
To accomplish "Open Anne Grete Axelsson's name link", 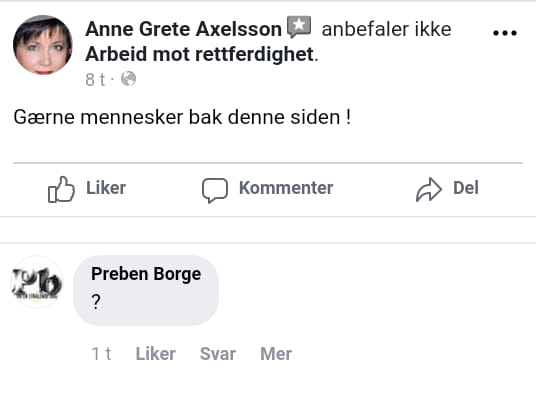I will [x=184, y=29].
